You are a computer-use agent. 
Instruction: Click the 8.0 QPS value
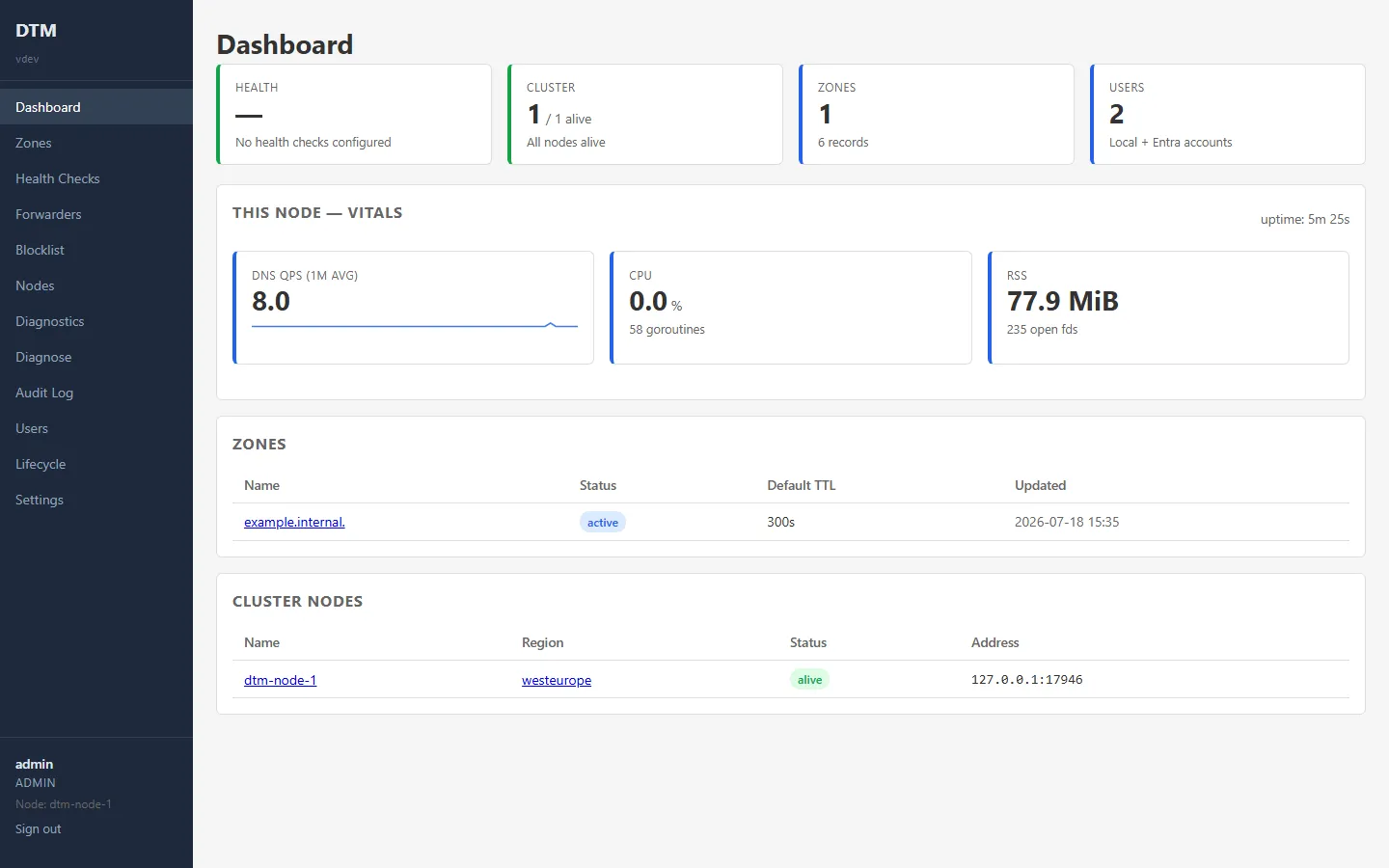coord(271,302)
